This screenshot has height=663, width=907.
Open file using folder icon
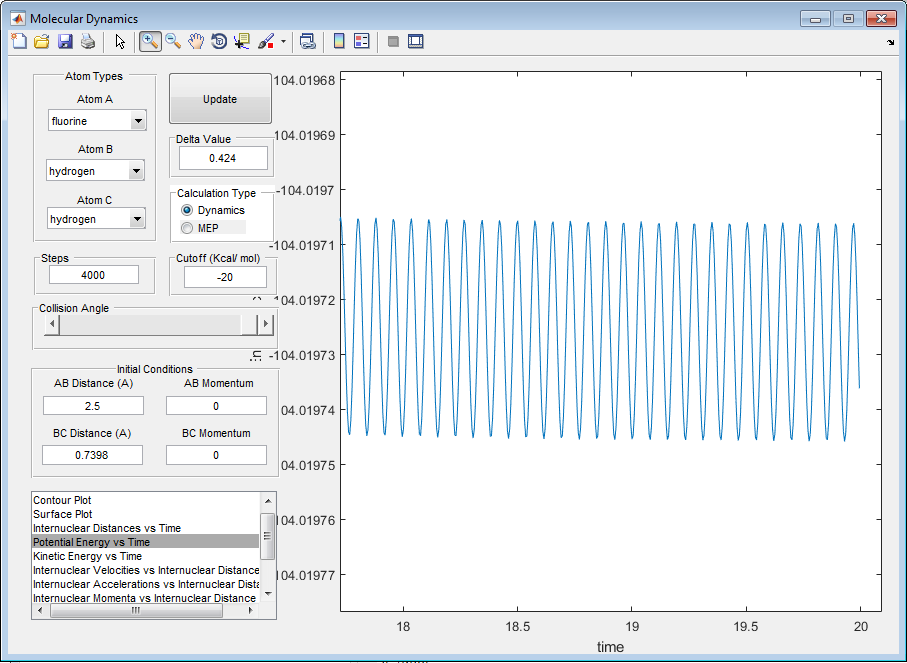[42, 41]
